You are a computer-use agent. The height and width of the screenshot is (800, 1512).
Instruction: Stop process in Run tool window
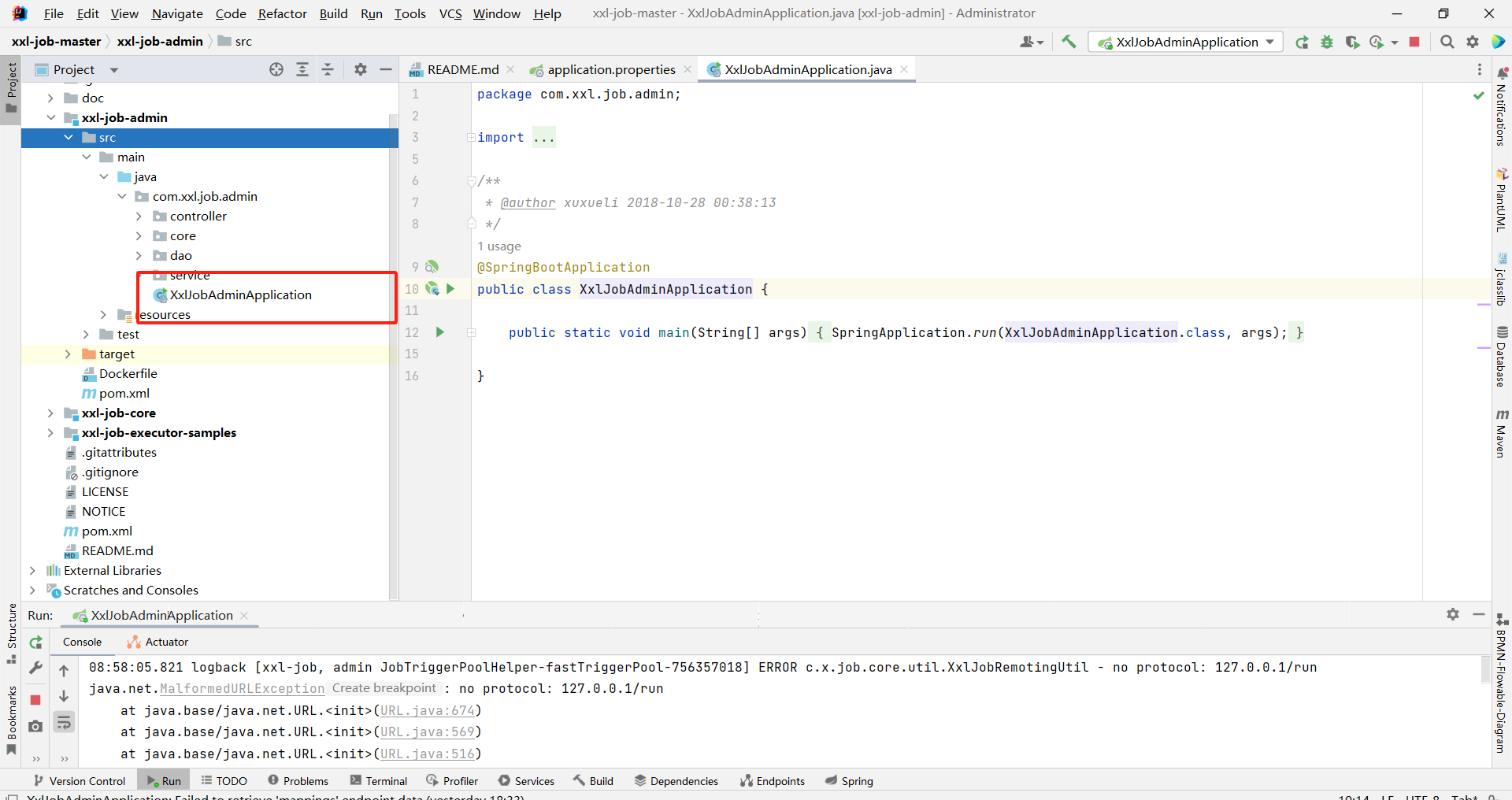(x=35, y=700)
